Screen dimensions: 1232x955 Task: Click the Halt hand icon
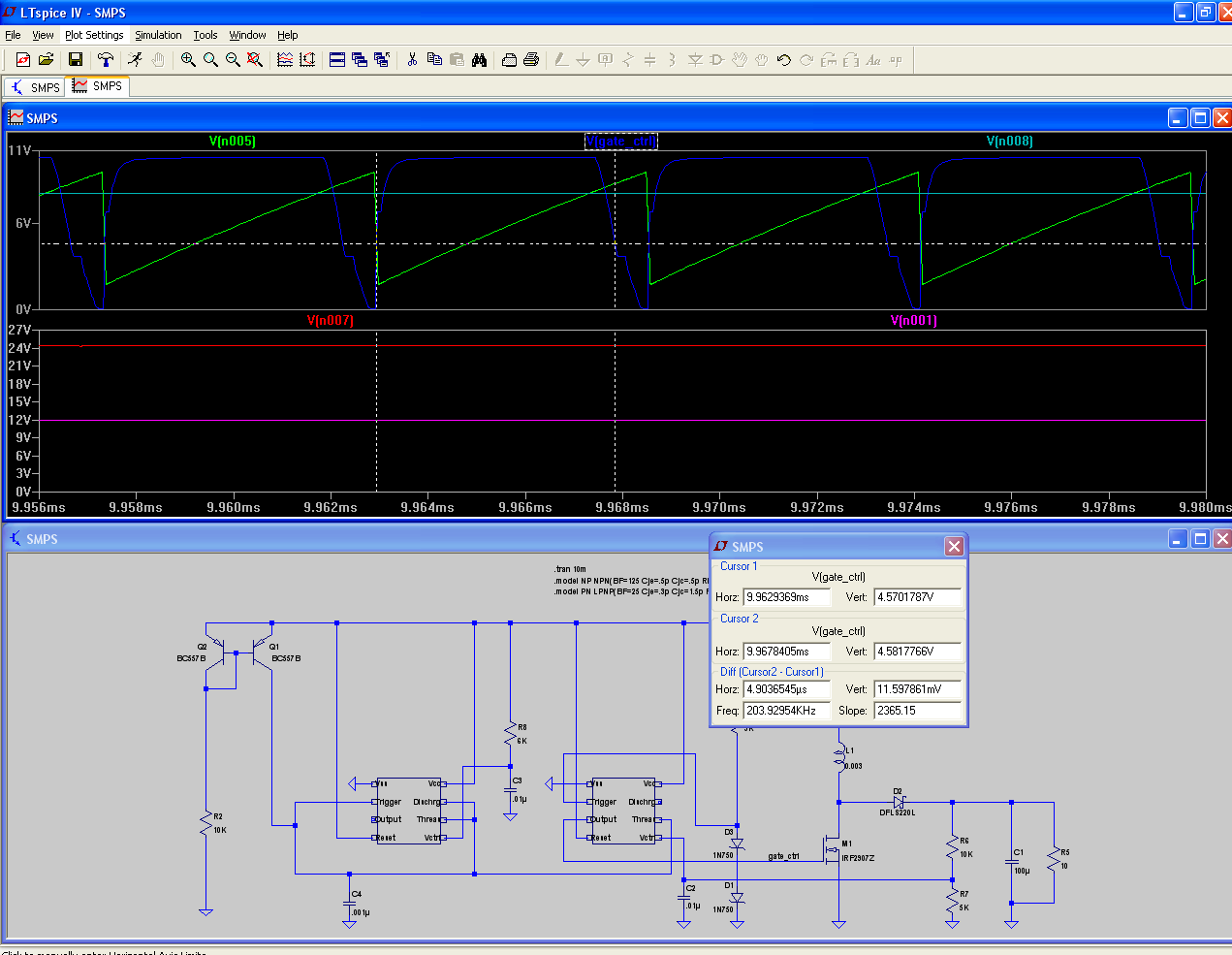coord(158,60)
